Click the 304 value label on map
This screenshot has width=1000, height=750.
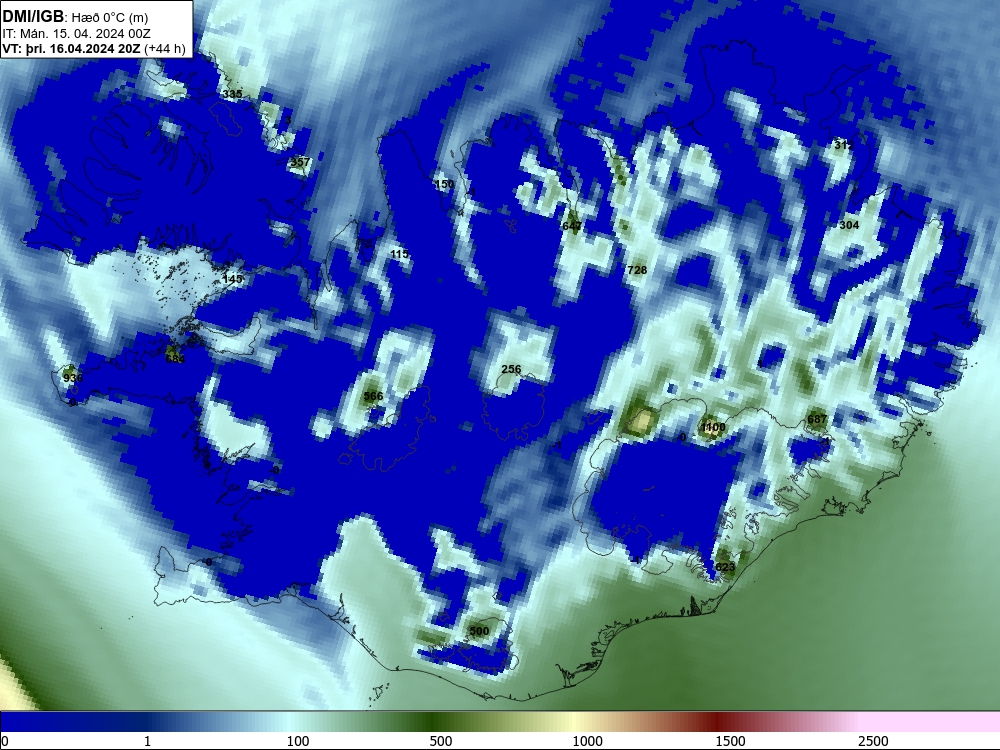click(x=849, y=225)
